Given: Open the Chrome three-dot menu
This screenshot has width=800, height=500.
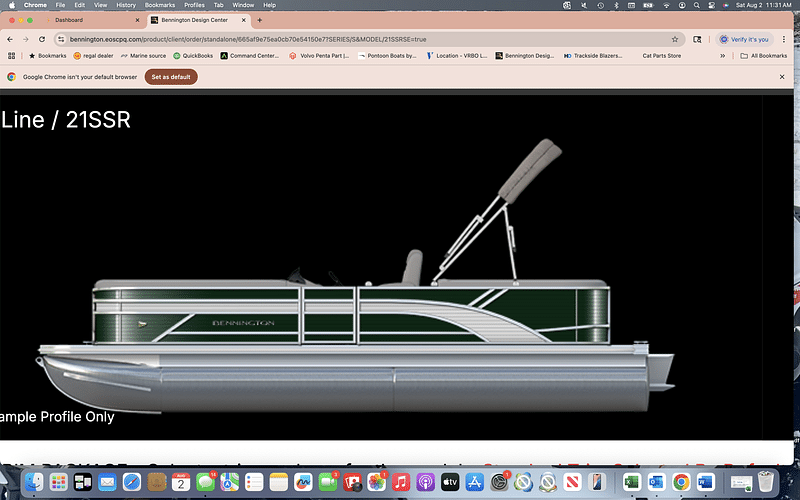Looking at the screenshot, I should tap(784, 39).
